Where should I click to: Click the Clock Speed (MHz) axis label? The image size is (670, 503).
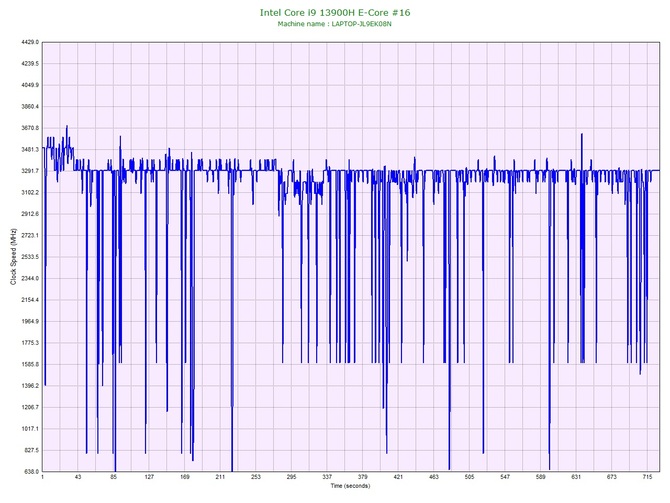pos(14,256)
